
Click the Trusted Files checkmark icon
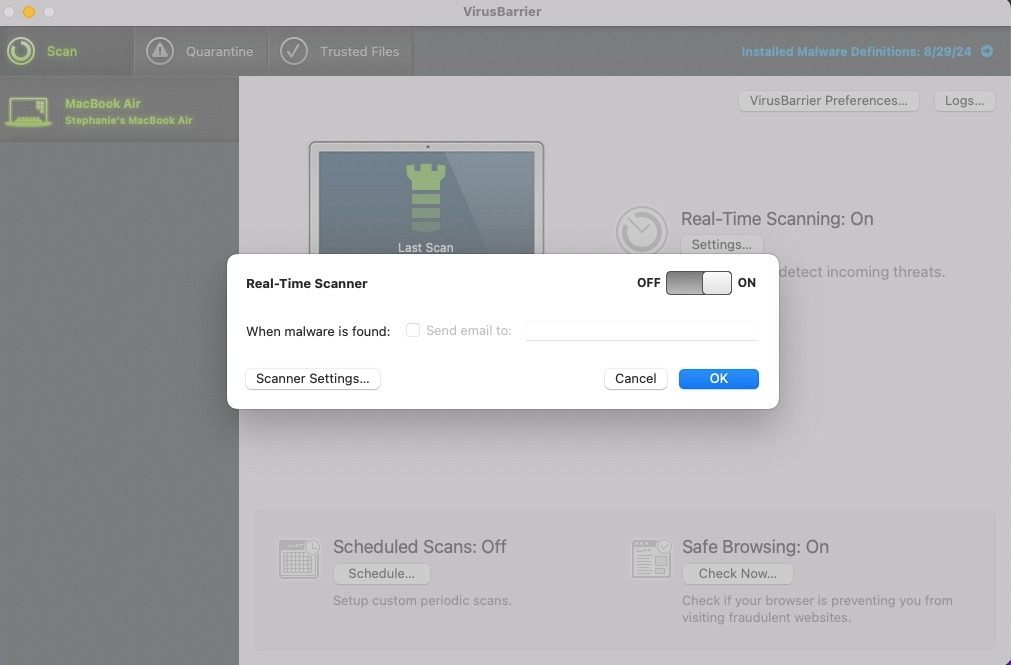[293, 51]
